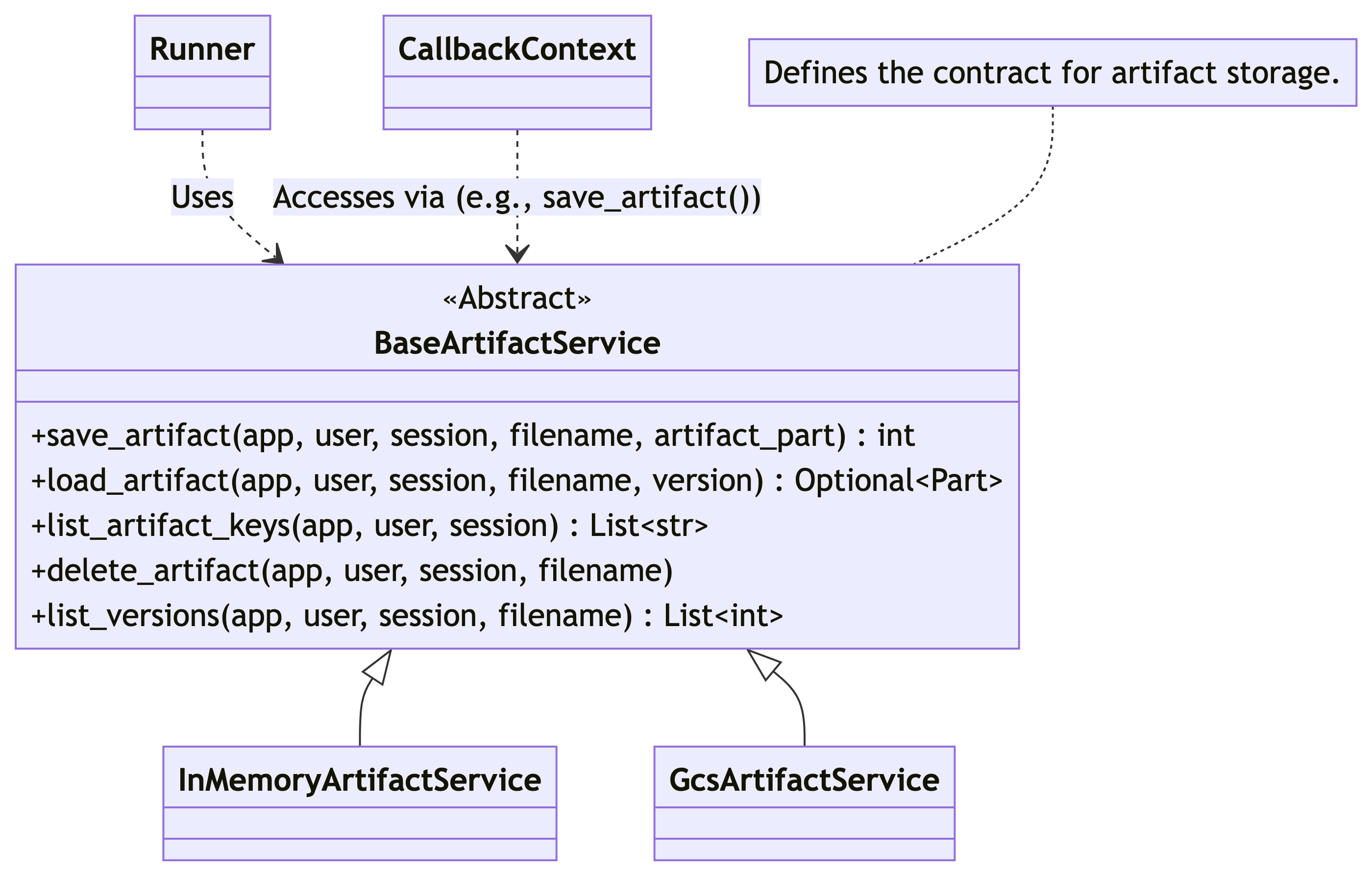The width and height of the screenshot is (1372, 874).
Task: Select the save_artifact method line
Action: (473, 436)
